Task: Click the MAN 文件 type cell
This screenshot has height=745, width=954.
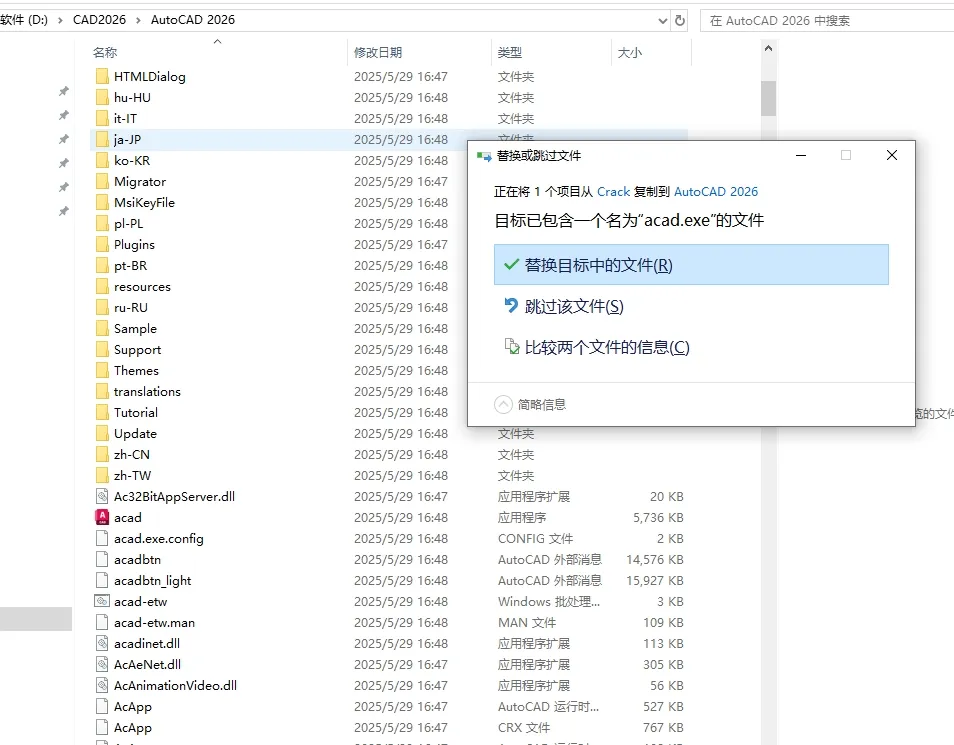Action: point(527,623)
